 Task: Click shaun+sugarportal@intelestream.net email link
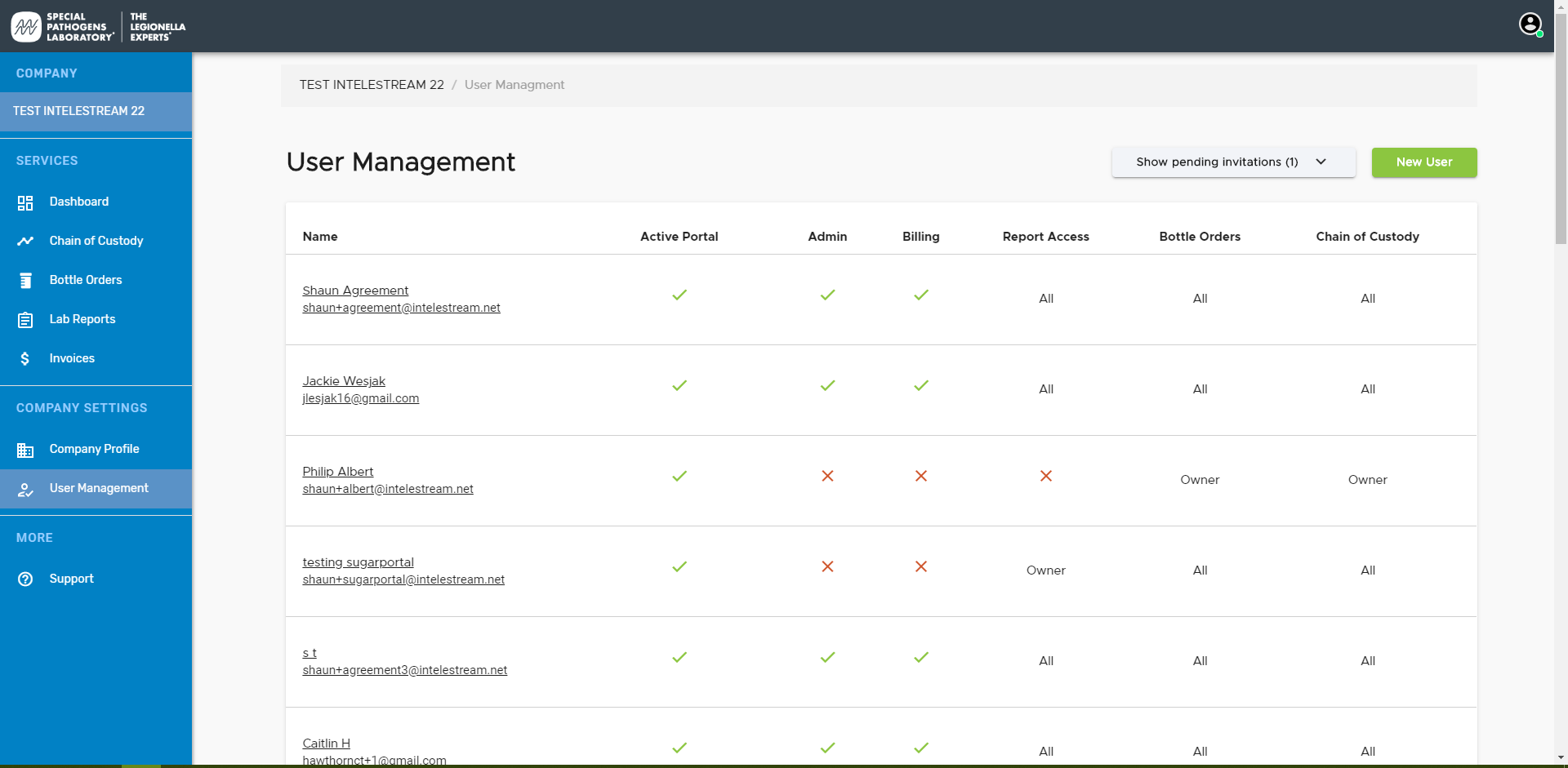(403, 579)
